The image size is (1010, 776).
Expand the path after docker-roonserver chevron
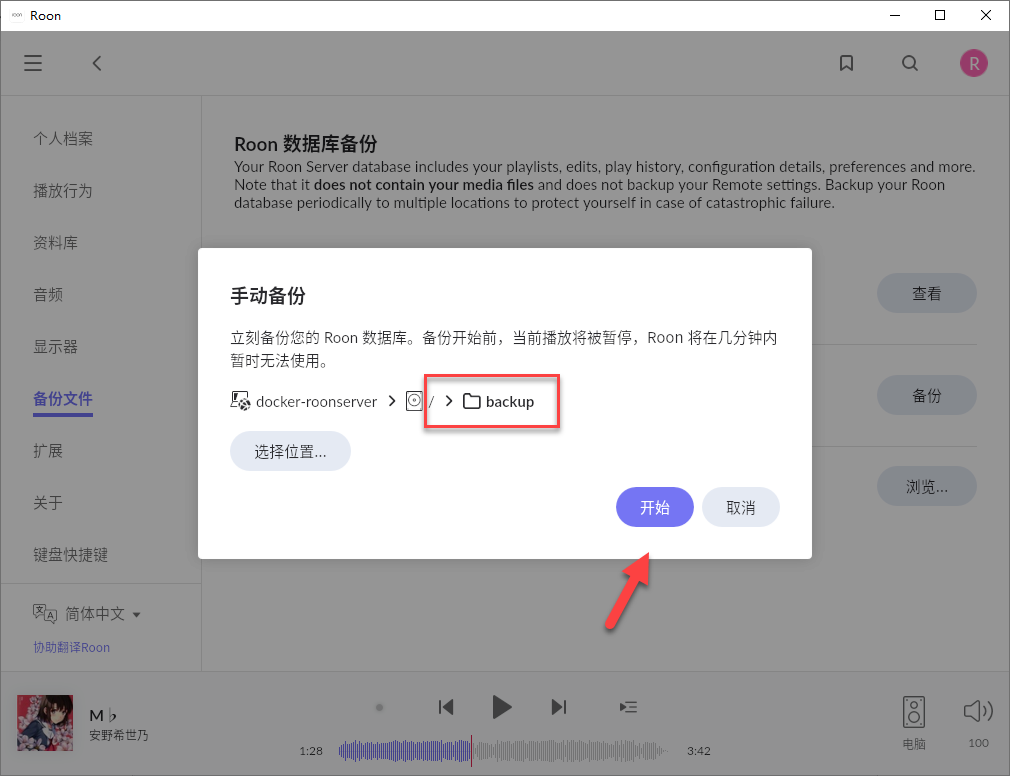point(392,401)
